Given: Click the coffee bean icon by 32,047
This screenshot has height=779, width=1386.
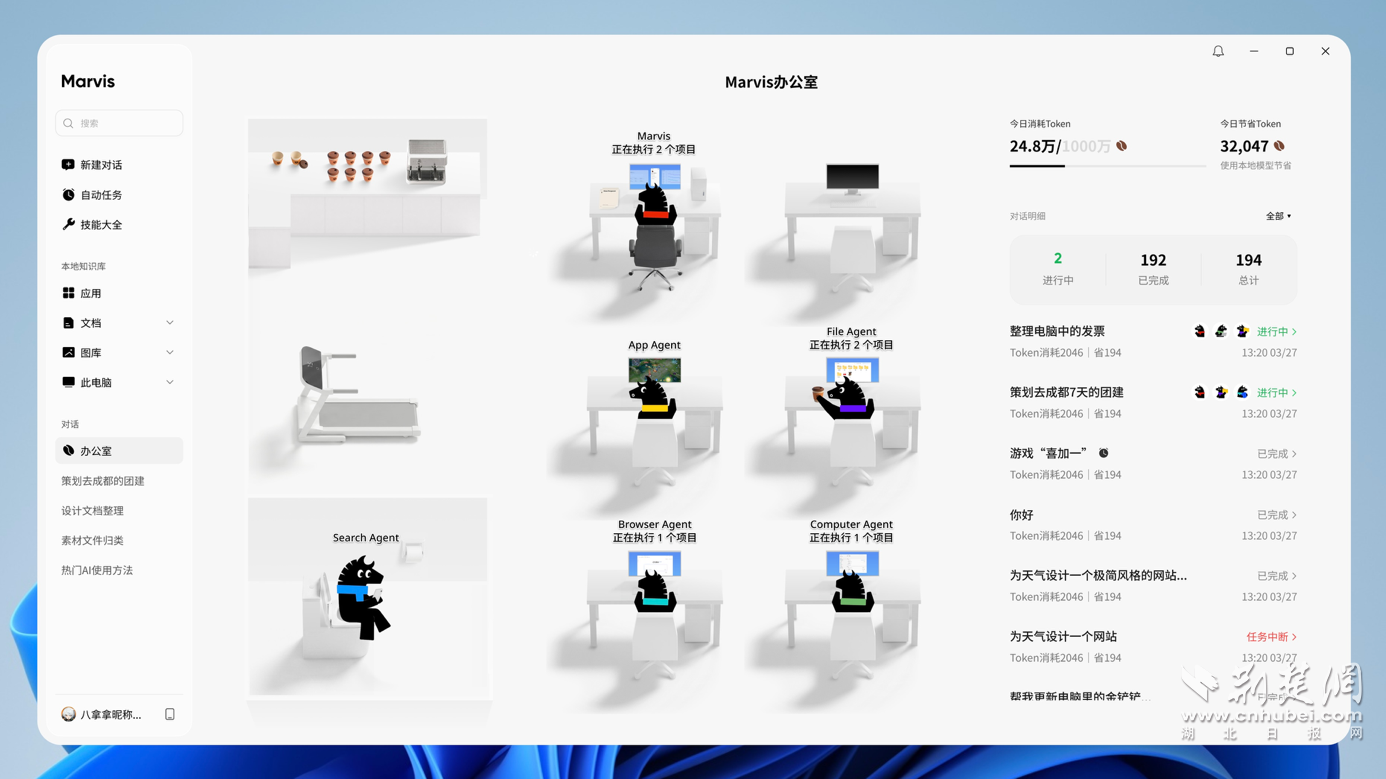Looking at the screenshot, I should pos(1279,146).
